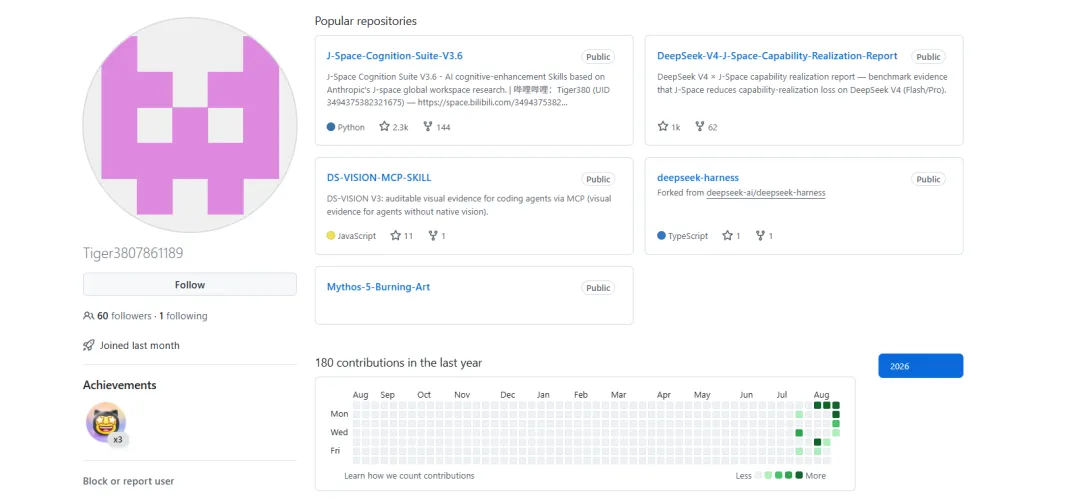Open the 1 following link

(183, 316)
